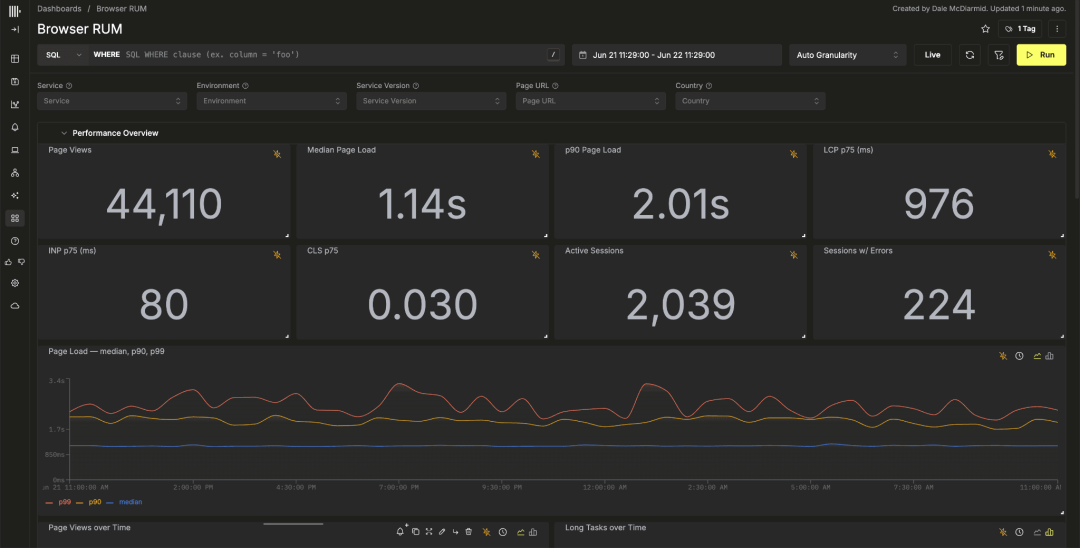The image size is (1080, 548).
Task: Toggle filter icon on Sessions w/ Errors tile
Action: (1052, 255)
